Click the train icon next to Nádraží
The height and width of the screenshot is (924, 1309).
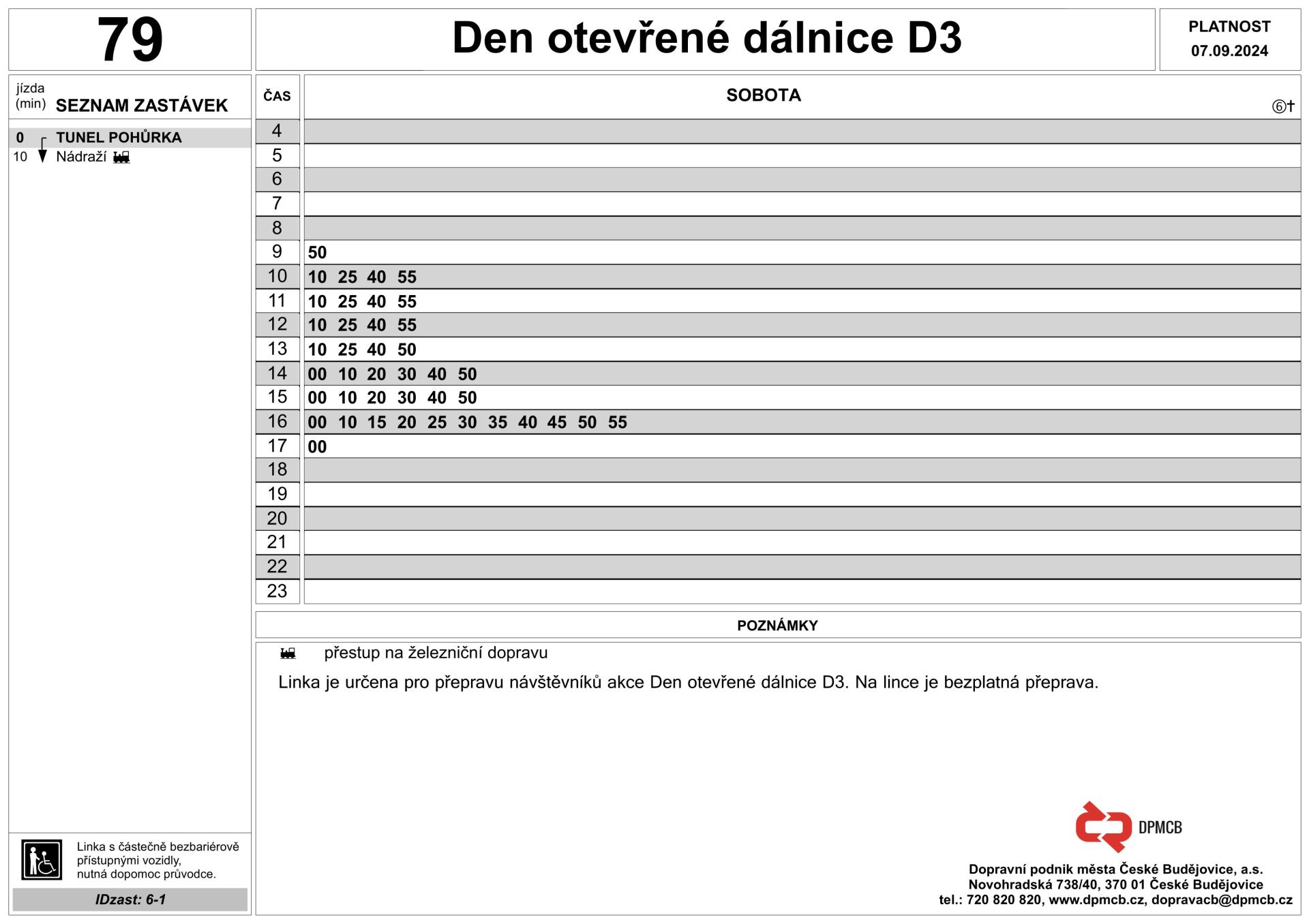(x=121, y=157)
